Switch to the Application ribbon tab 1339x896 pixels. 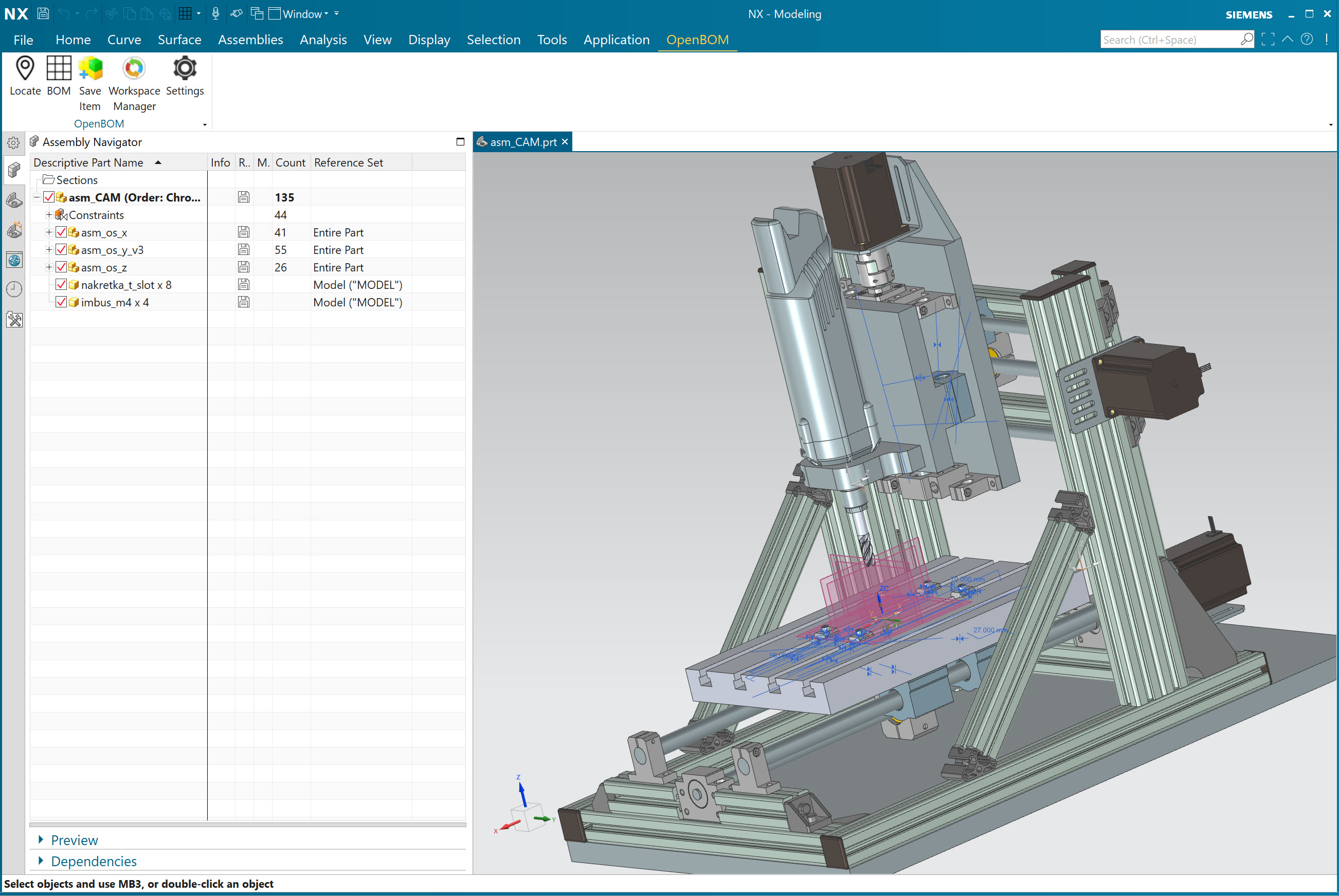(616, 40)
